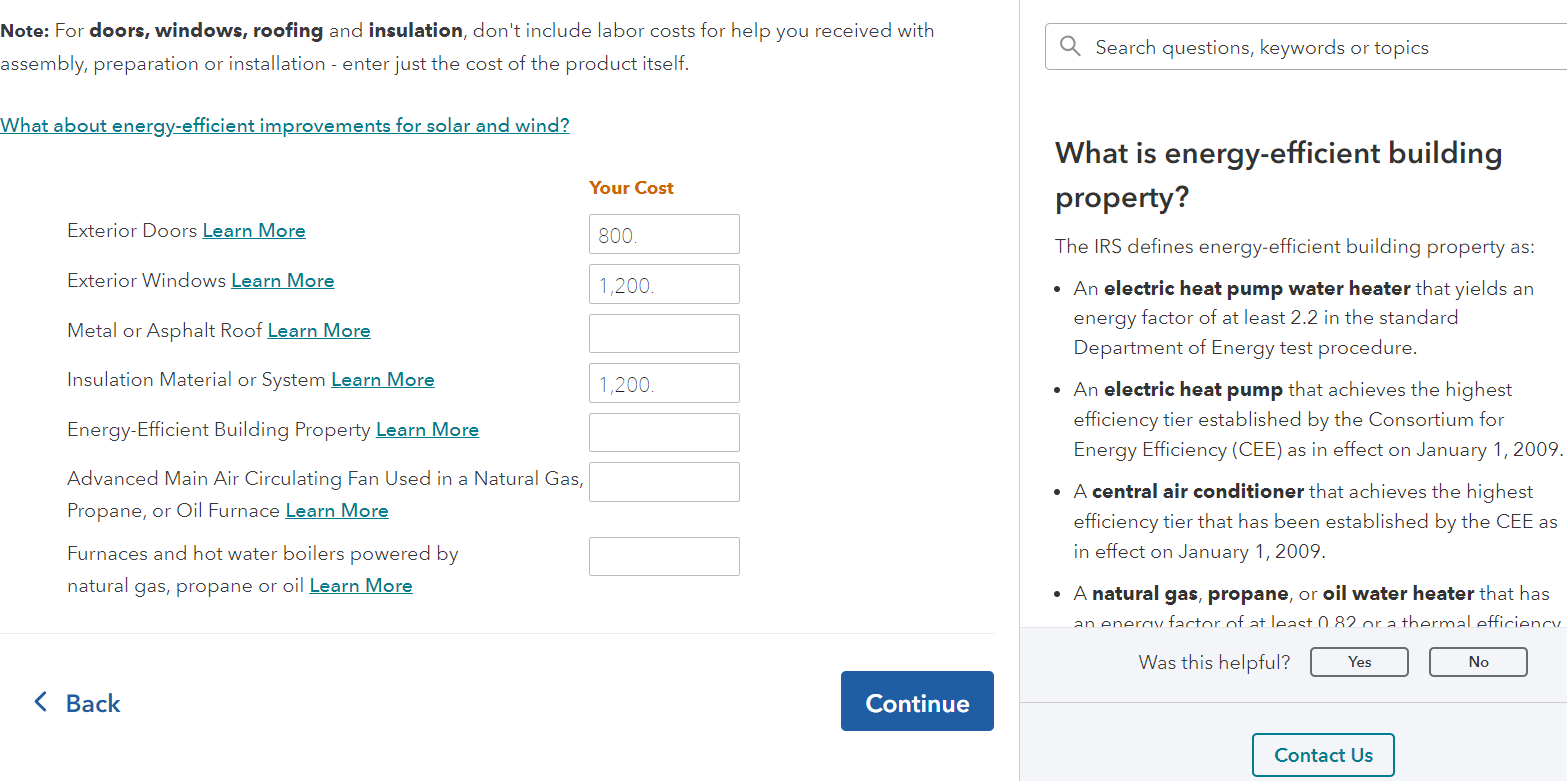1567x781 pixels.
Task: Click the Exterior Doors cost field
Action: click(x=664, y=234)
